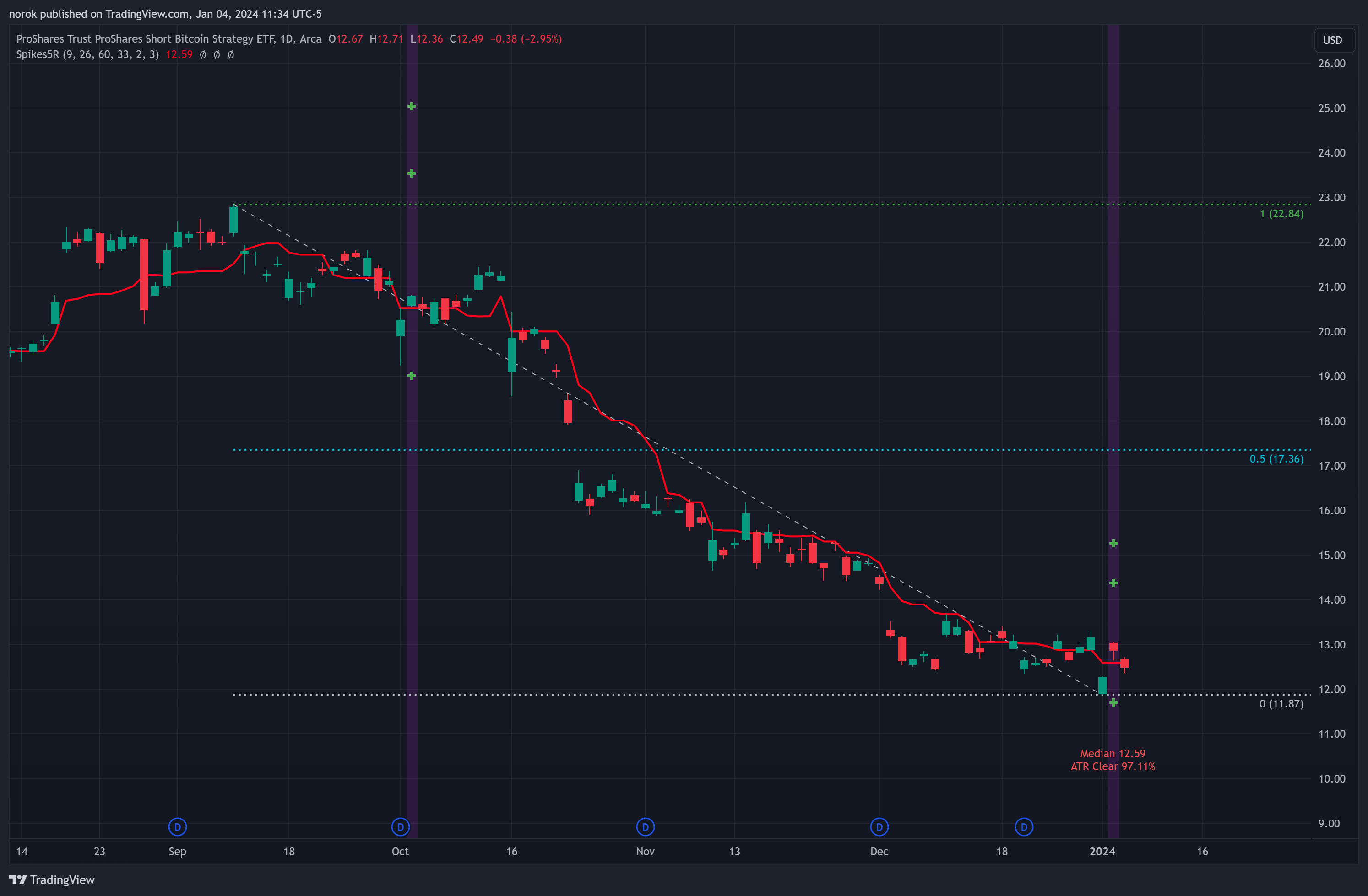
Task: Click the Oct date axis label
Action: [400, 851]
